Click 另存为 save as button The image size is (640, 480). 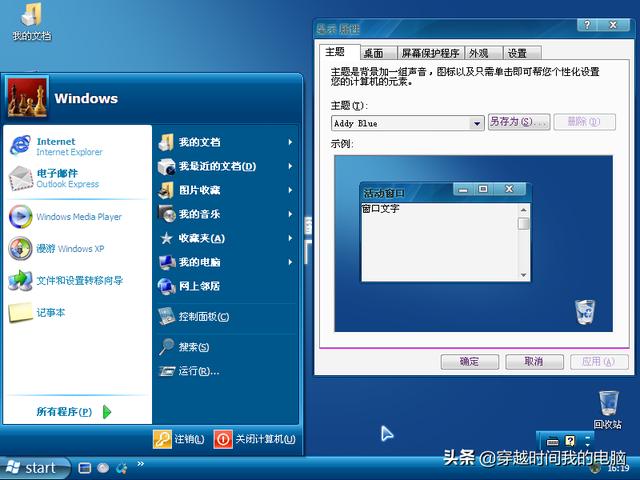click(x=519, y=122)
